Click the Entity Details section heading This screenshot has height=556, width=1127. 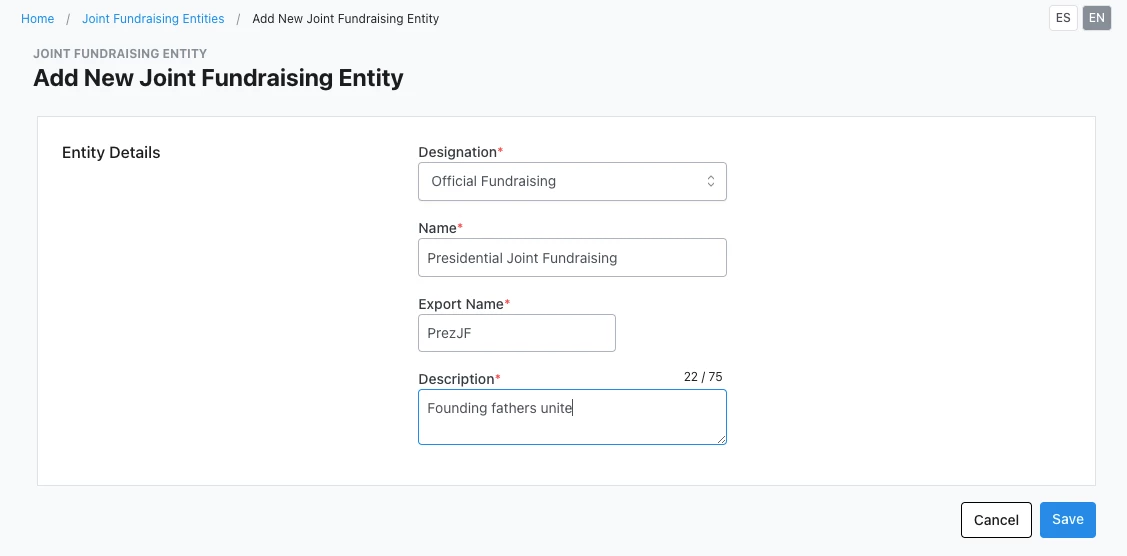point(111,153)
